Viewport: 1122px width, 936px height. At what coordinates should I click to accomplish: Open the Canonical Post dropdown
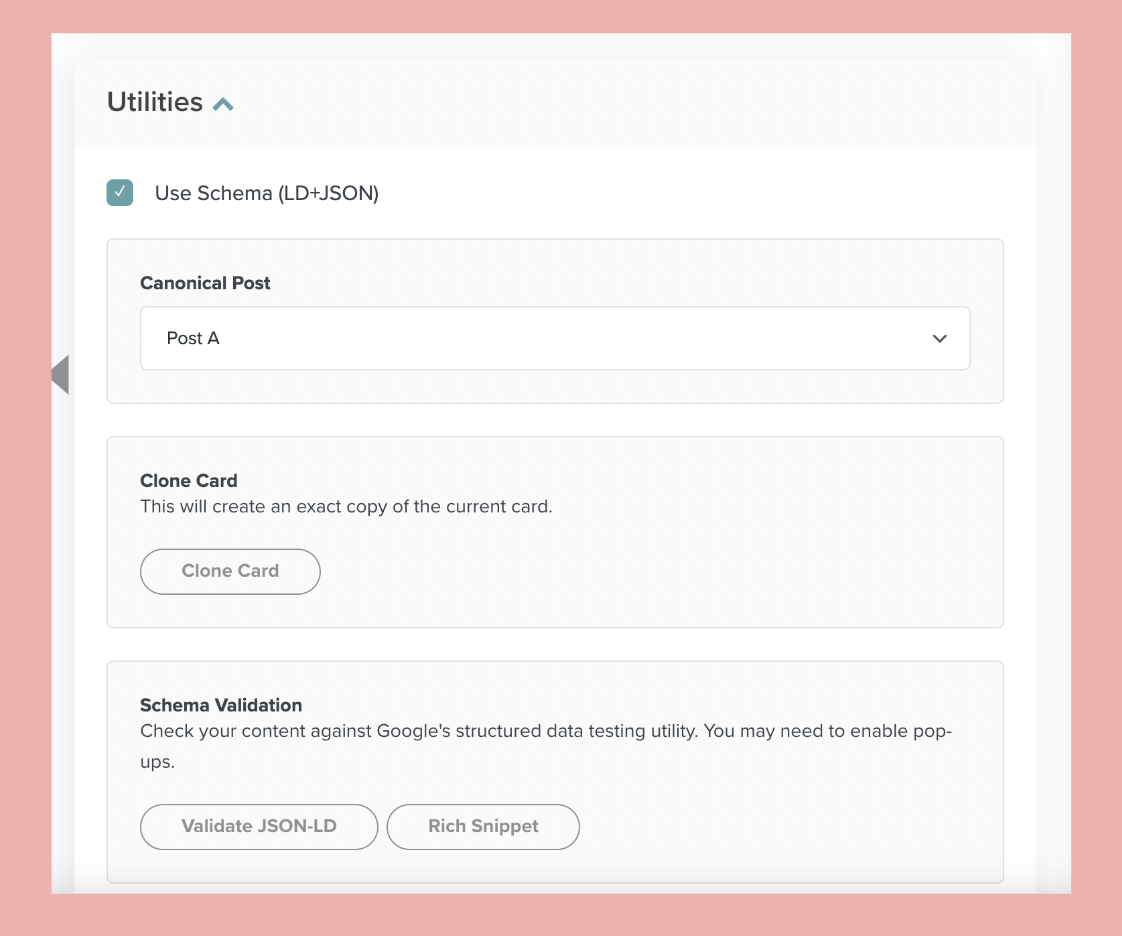[554, 338]
